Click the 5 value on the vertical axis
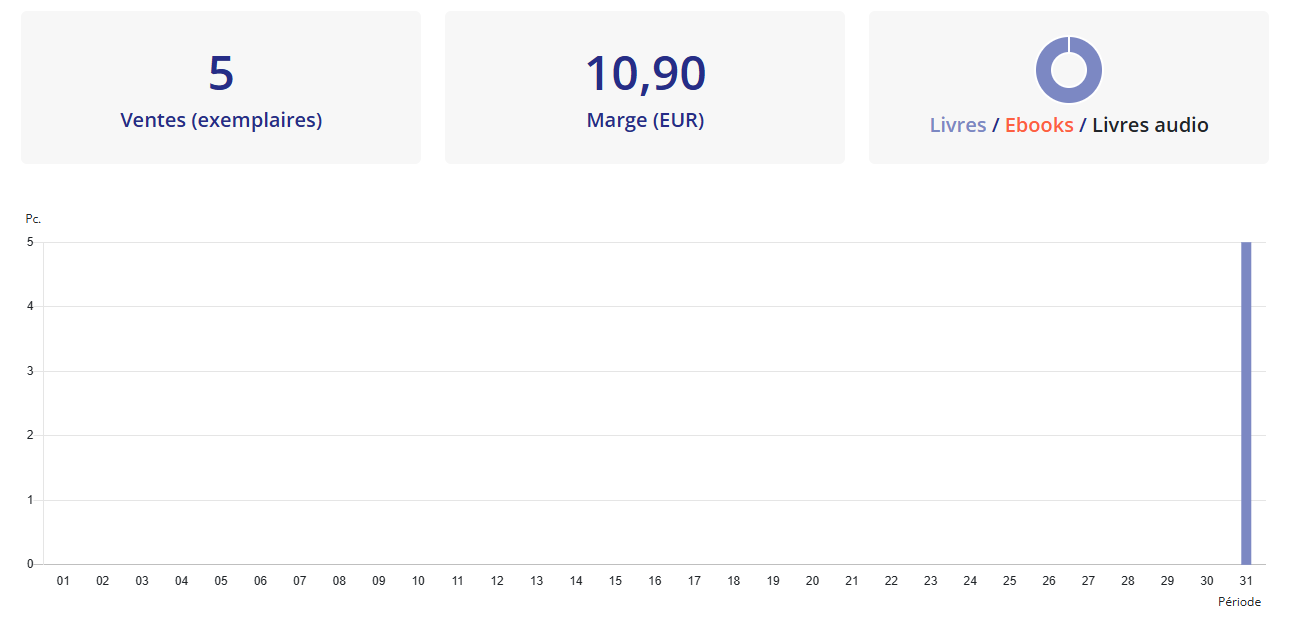 [30, 242]
